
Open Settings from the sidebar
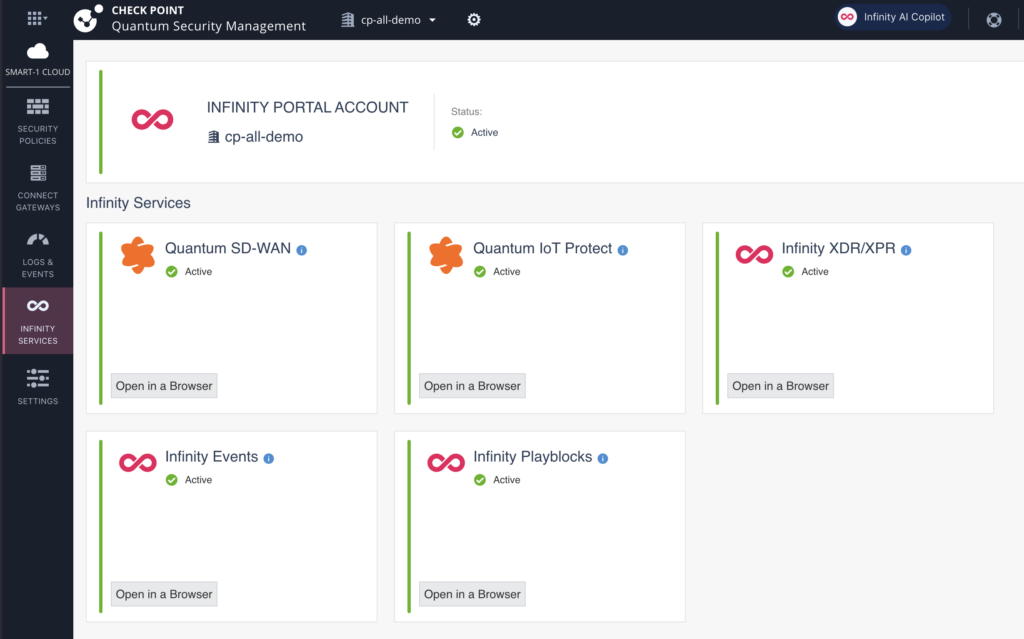(37, 382)
